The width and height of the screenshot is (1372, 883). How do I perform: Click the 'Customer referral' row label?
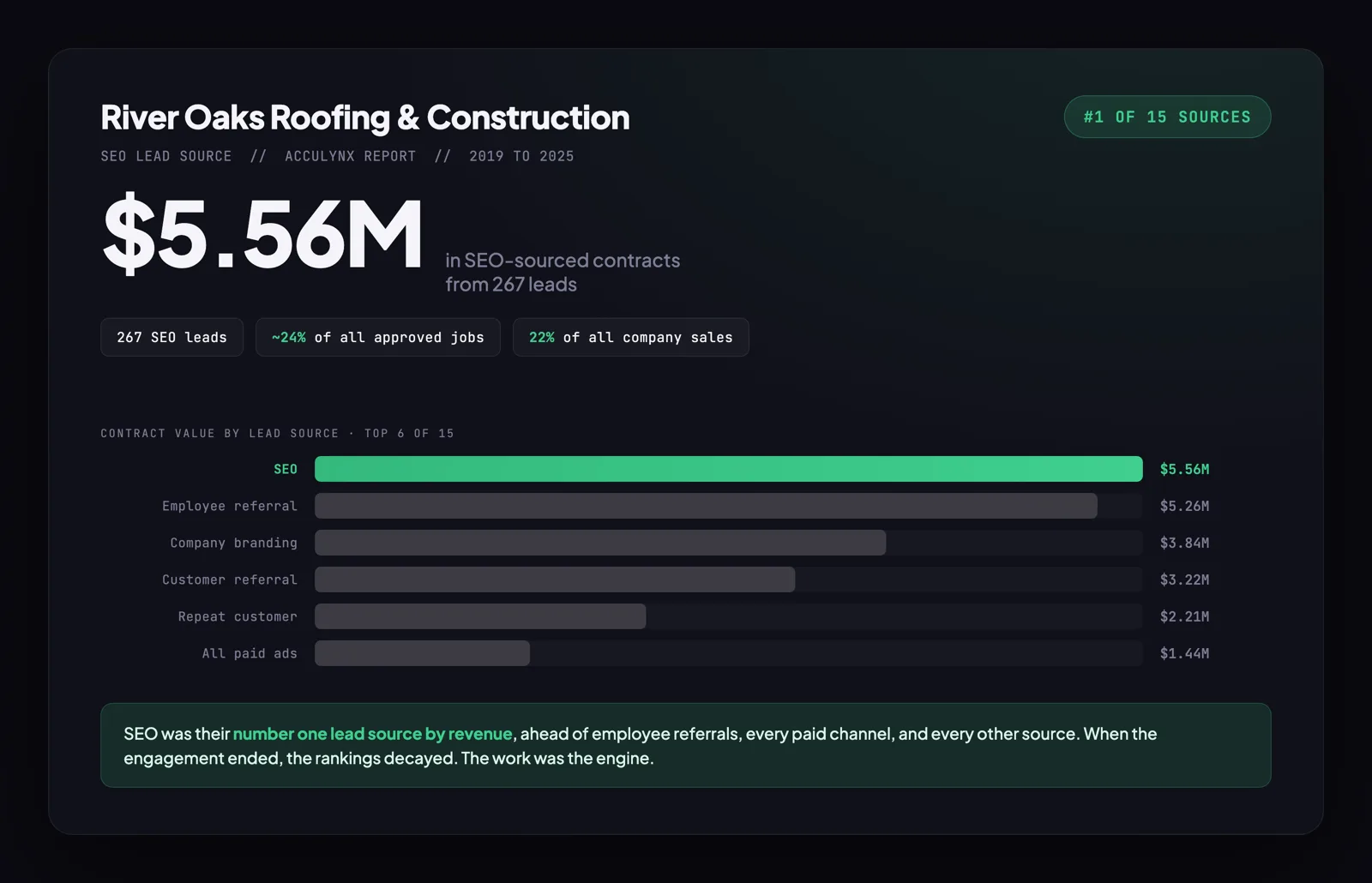click(x=230, y=580)
